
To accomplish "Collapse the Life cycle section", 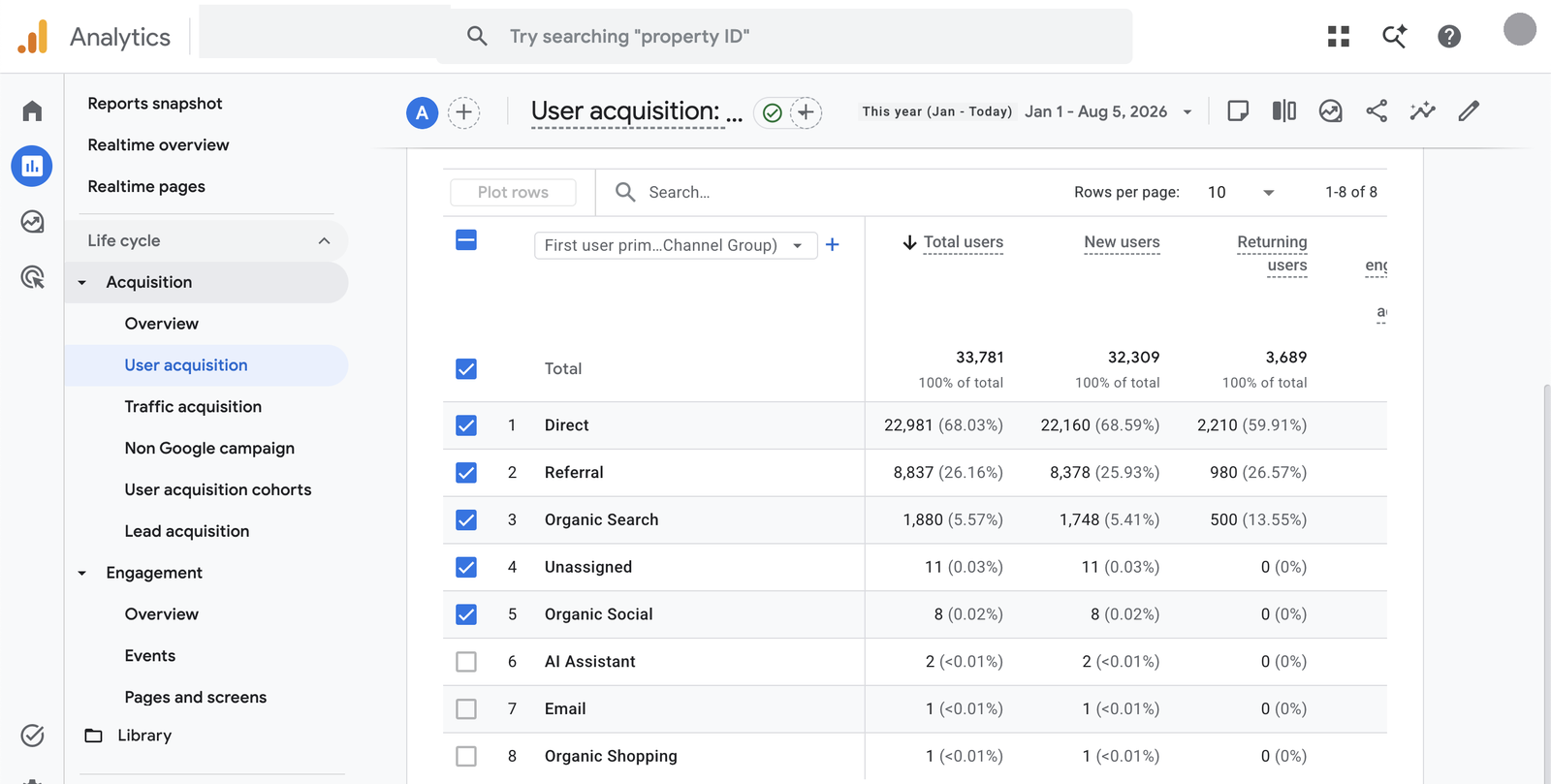I will point(324,241).
